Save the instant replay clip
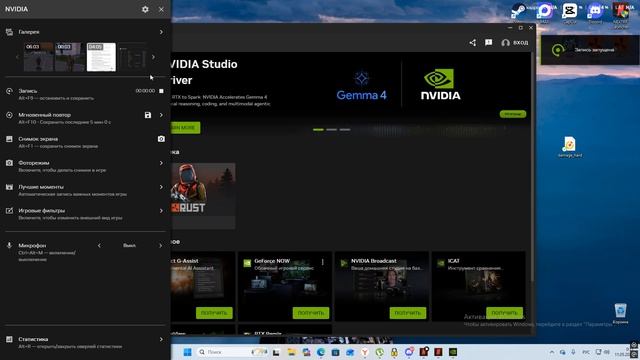Viewport: 640px width, 360px height. 148,115
